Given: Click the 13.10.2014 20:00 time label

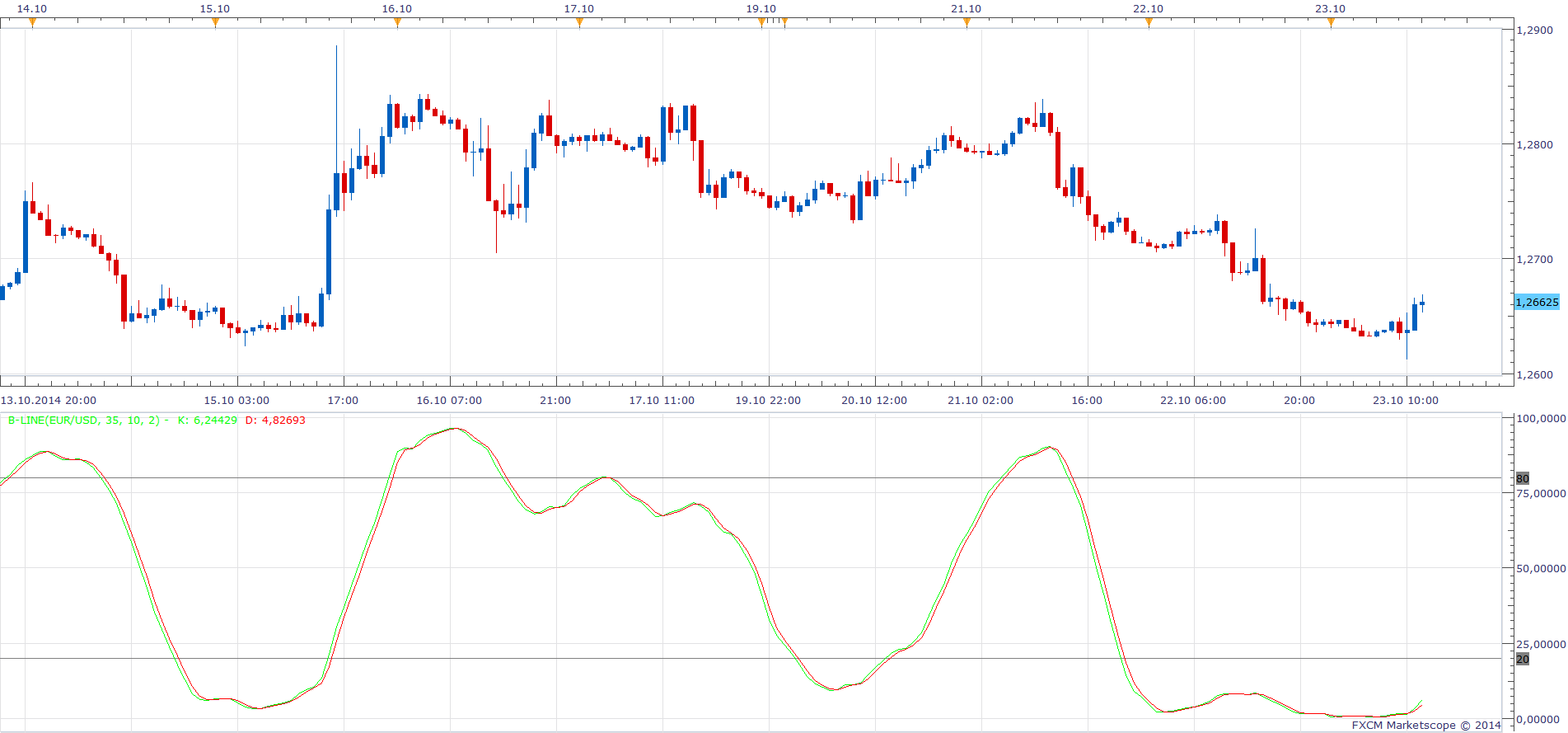Looking at the screenshot, I should [x=49, y=401].
